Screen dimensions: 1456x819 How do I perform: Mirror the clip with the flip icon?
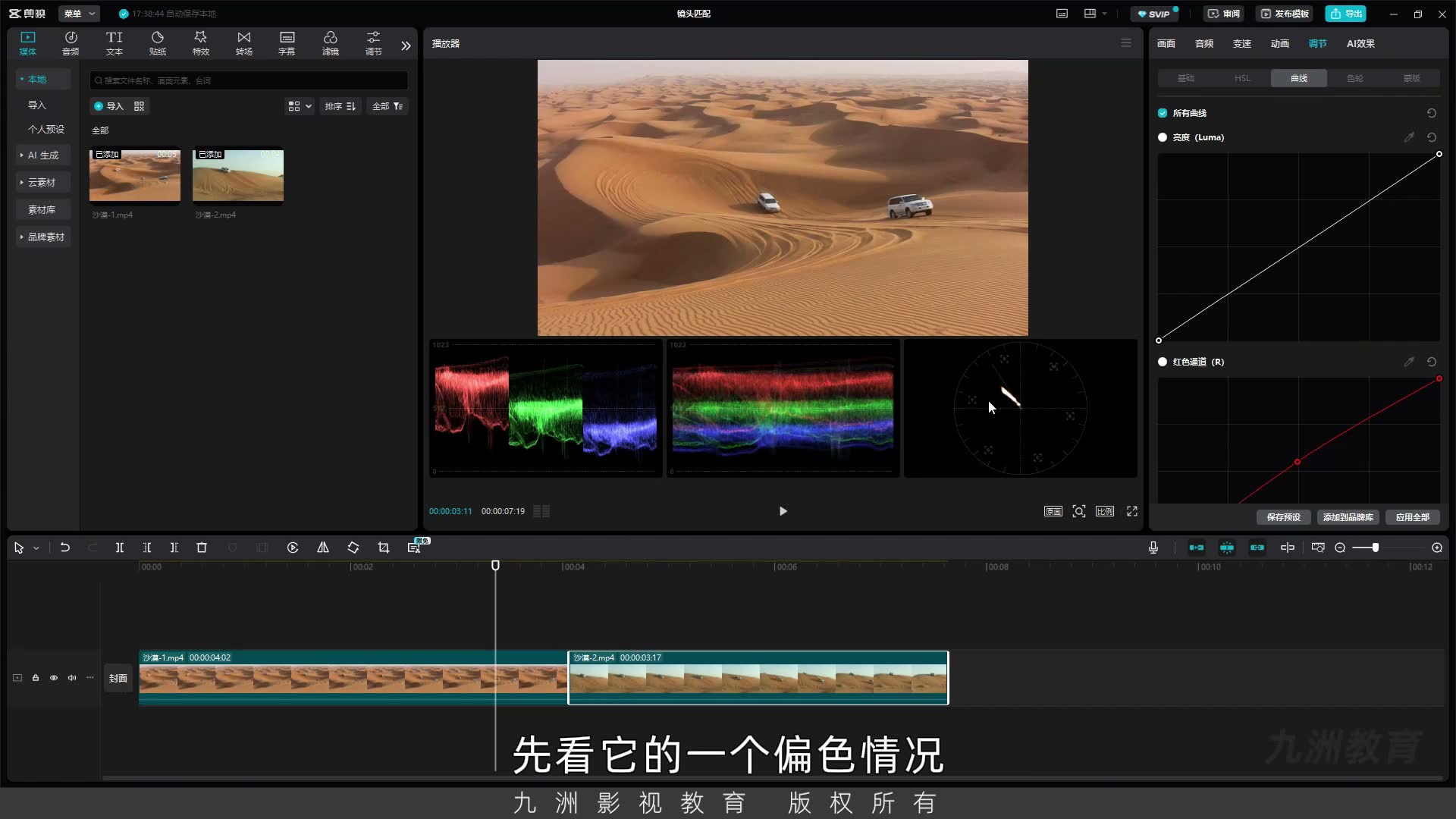[323, 548]
